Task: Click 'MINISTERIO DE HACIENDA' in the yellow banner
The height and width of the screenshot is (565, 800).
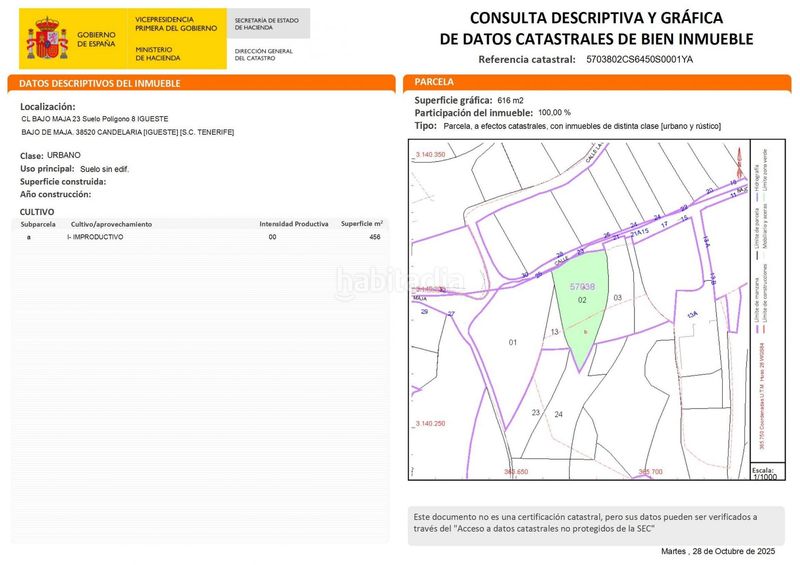Action: [158, 54]
